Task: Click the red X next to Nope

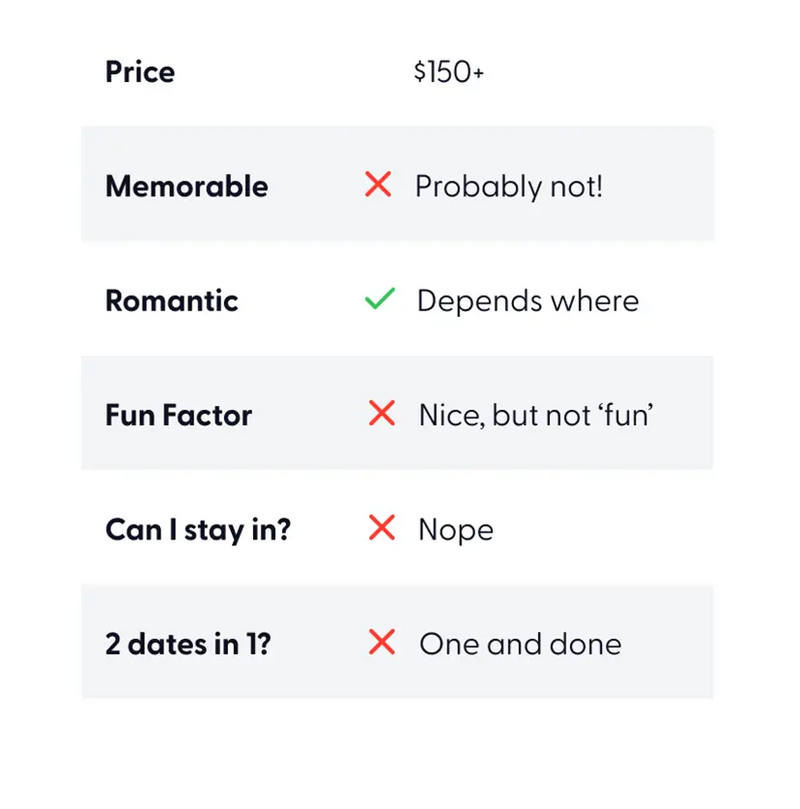Action: [x=382, y=527]
